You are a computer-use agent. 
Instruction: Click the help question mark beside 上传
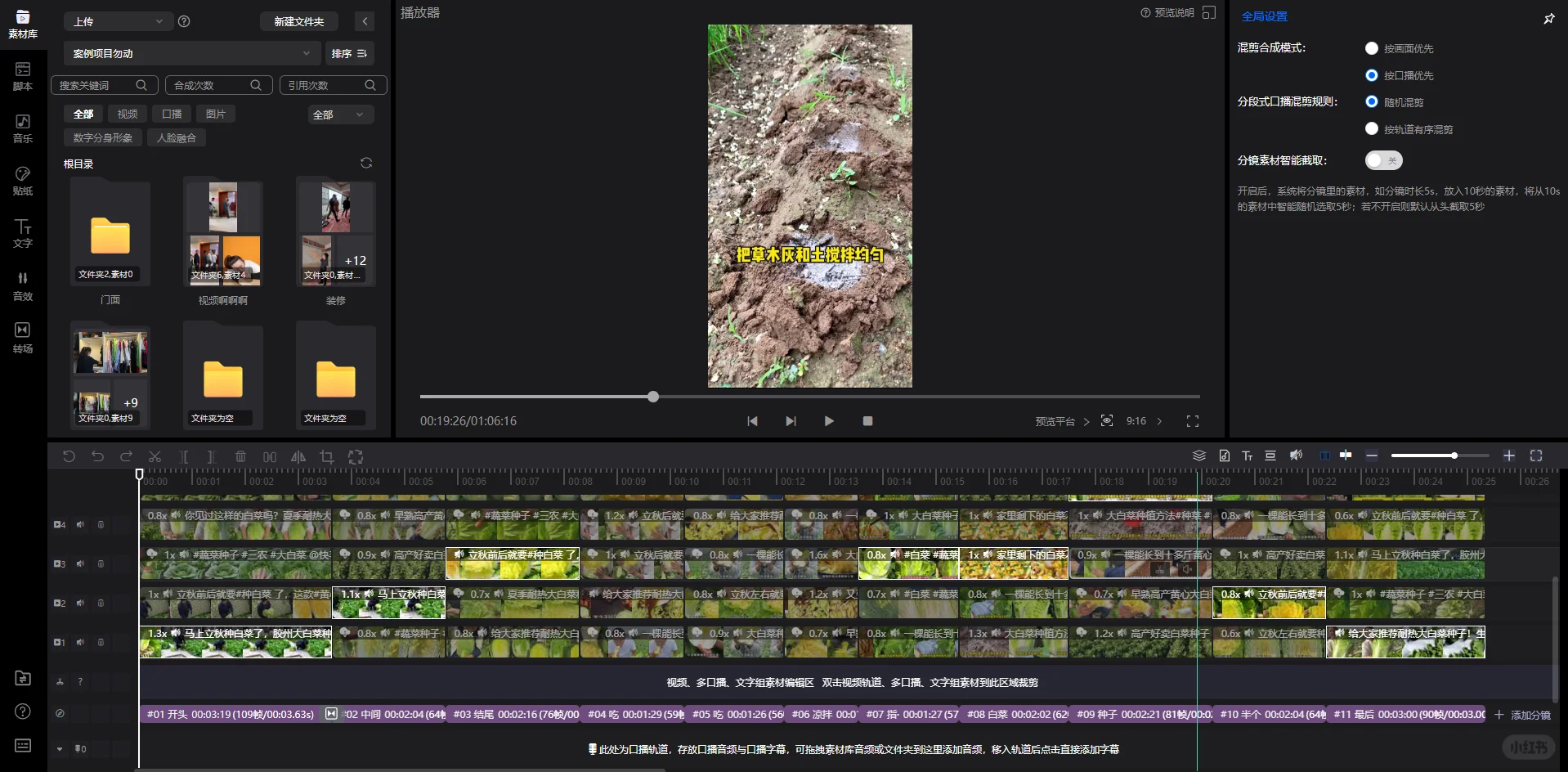click(x=184, y=21)
